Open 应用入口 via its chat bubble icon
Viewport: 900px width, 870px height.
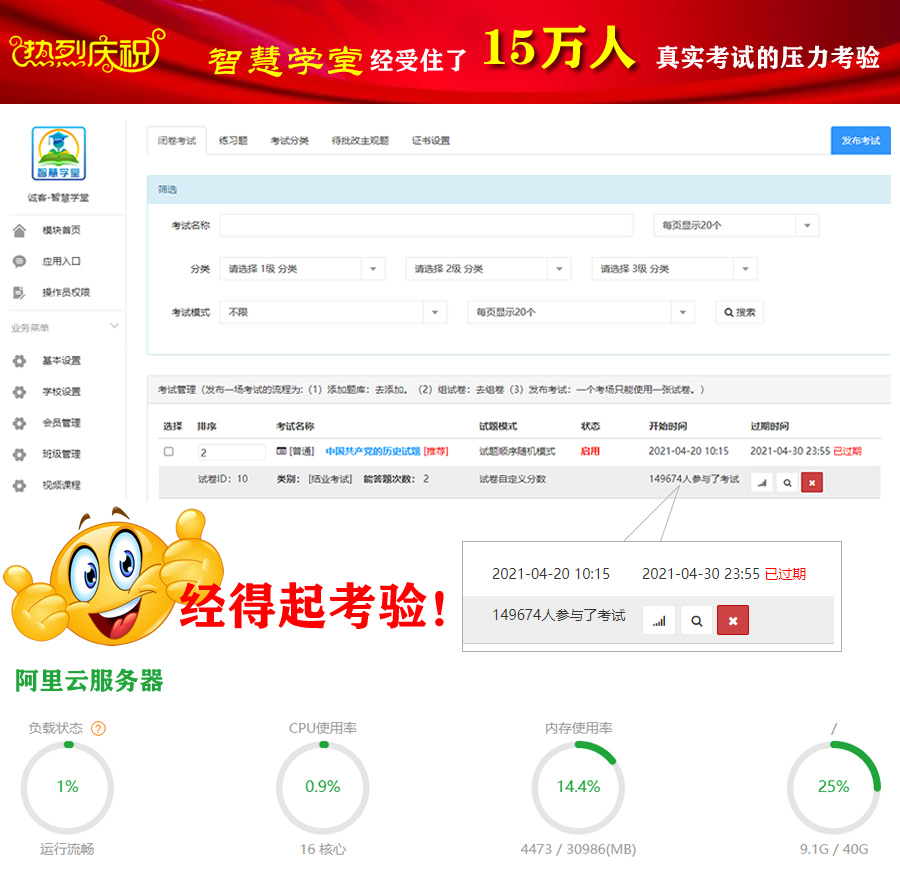[19, 262]
